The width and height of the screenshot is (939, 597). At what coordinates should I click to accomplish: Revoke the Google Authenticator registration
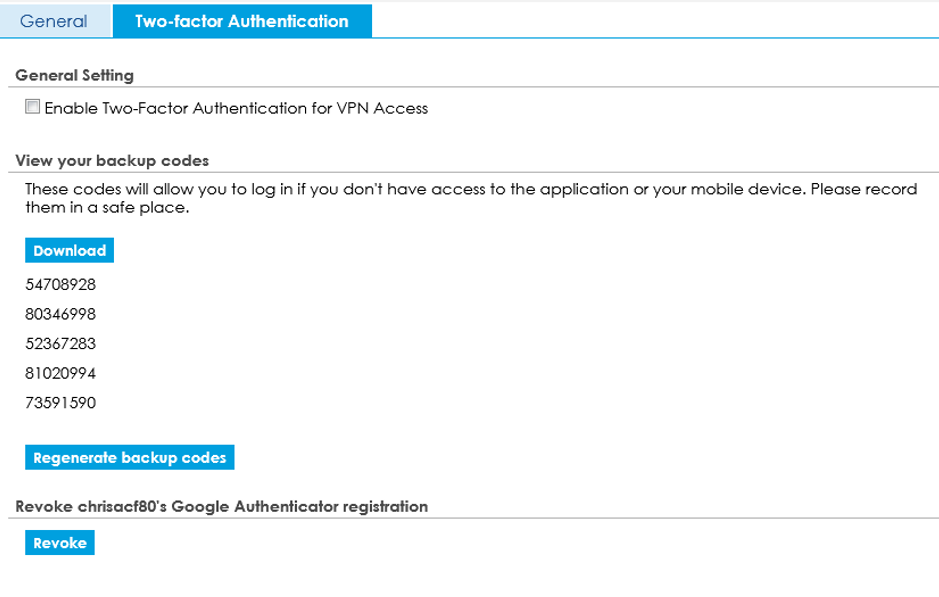59,543
